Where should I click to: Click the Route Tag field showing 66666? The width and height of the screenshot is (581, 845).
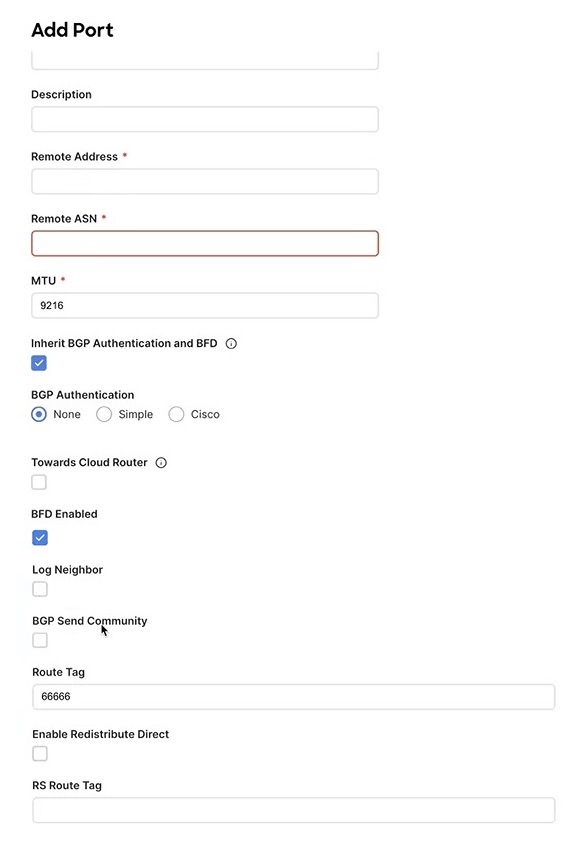click(x=293, y=697)
